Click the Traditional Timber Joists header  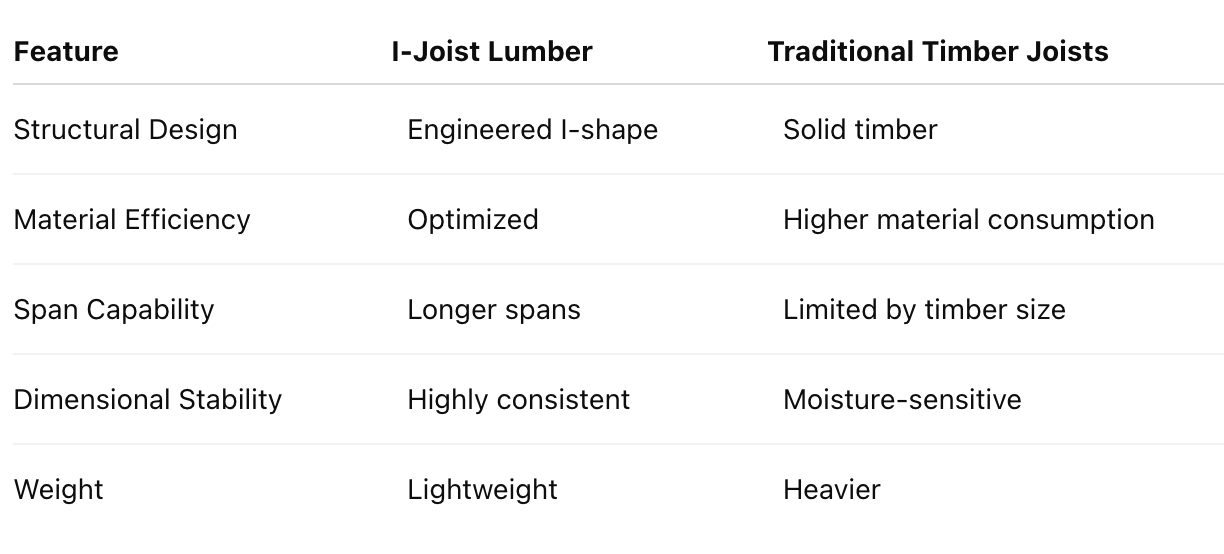pyautogui.click(x=938, y=52)
